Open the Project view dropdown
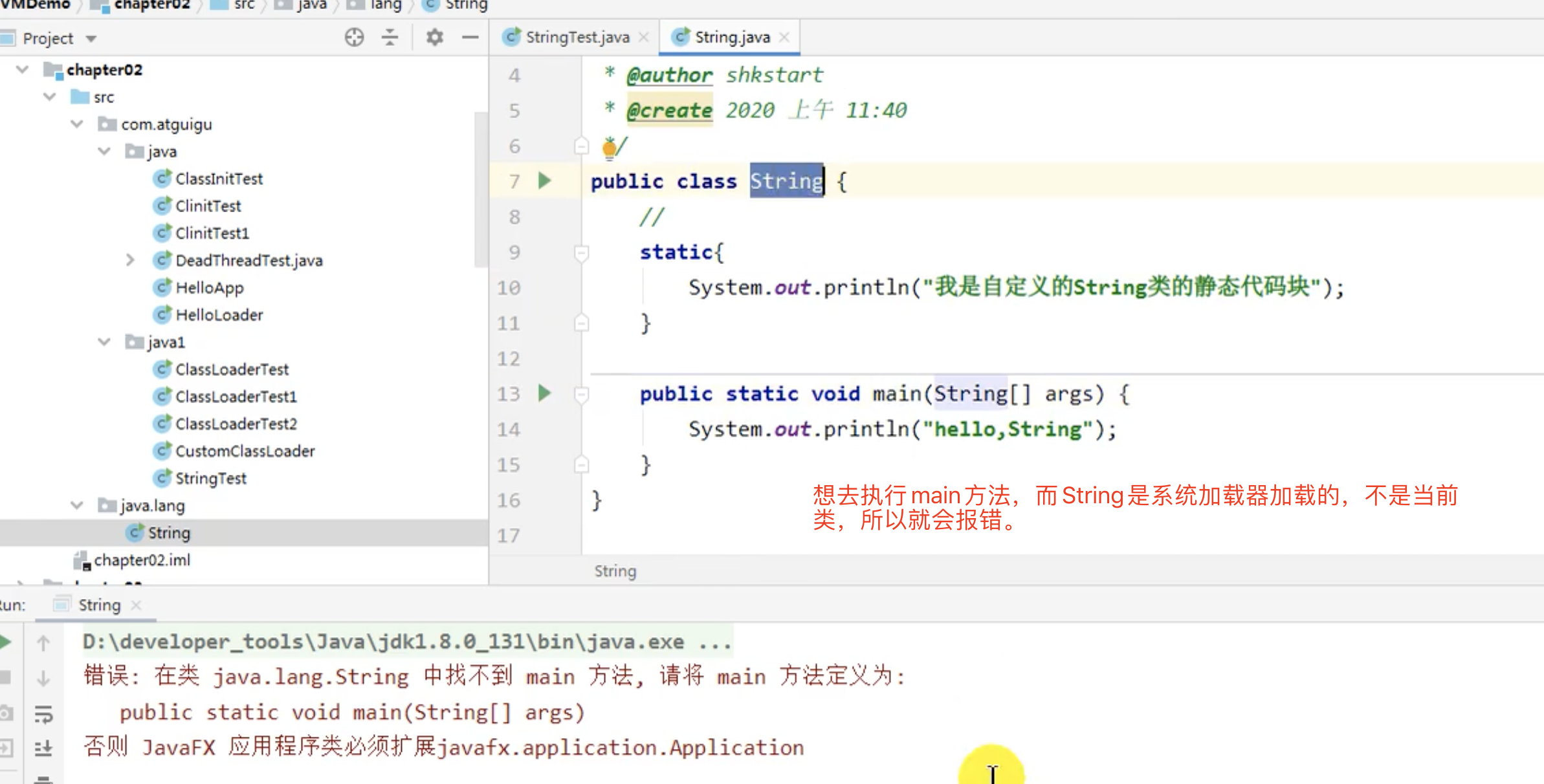1544x784 pixels. pyautogui.click(x=91, y=39)
